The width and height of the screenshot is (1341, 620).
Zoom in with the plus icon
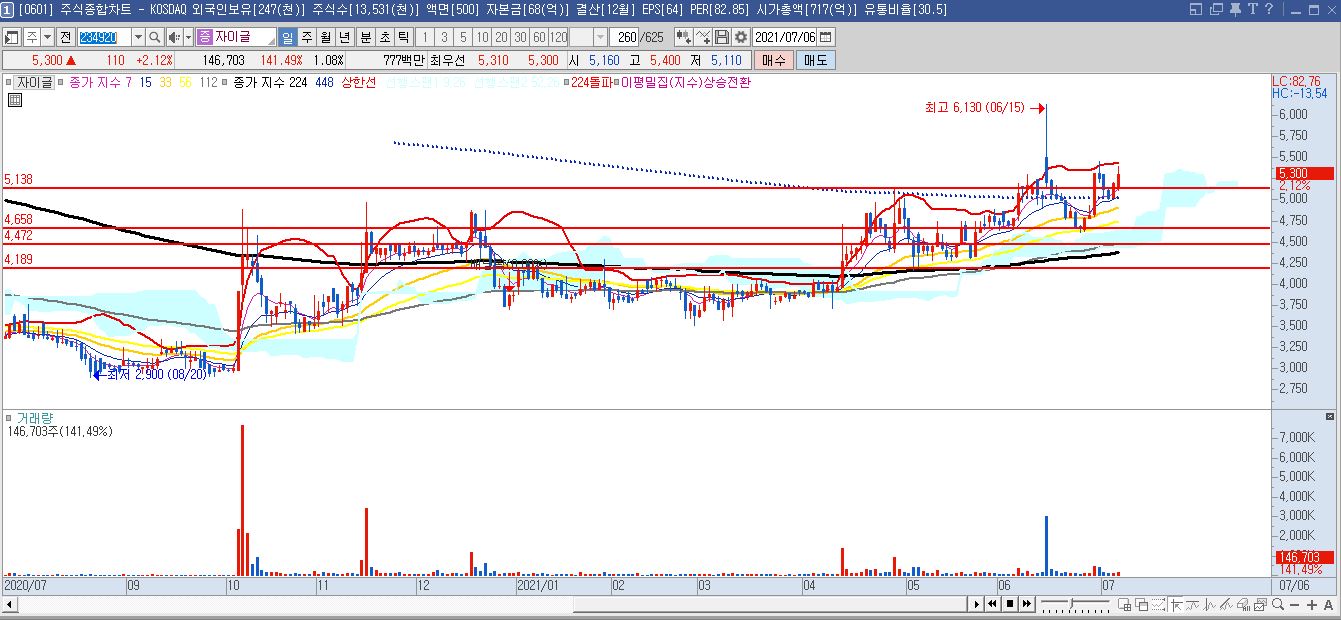coord(1312,604)
